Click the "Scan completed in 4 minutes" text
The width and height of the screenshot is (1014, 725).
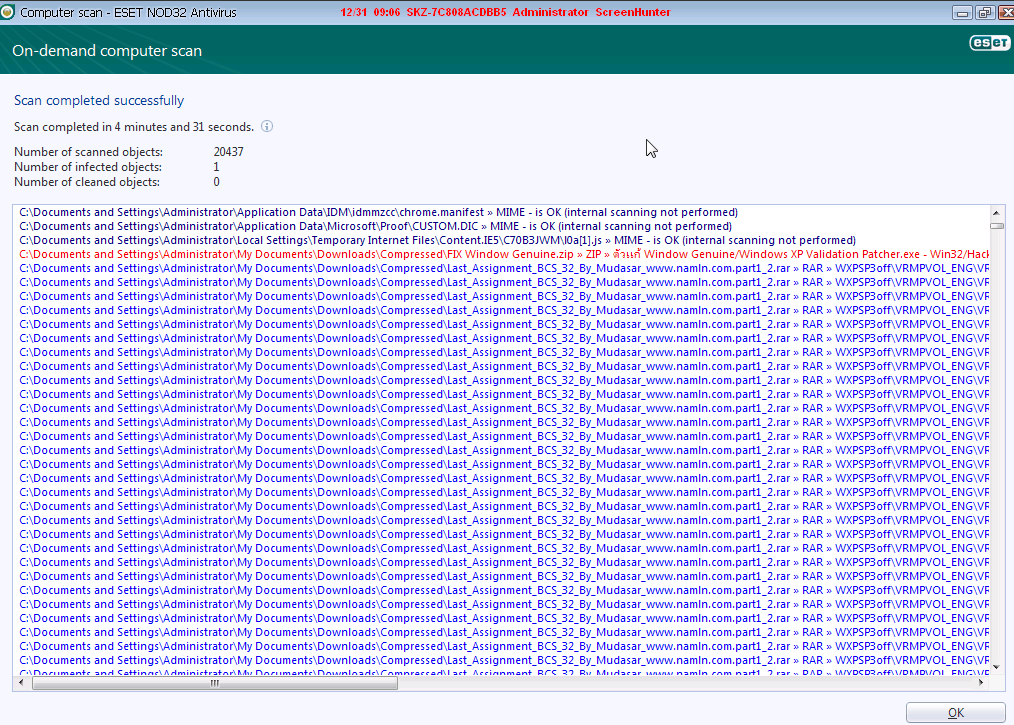coord(134,127)
